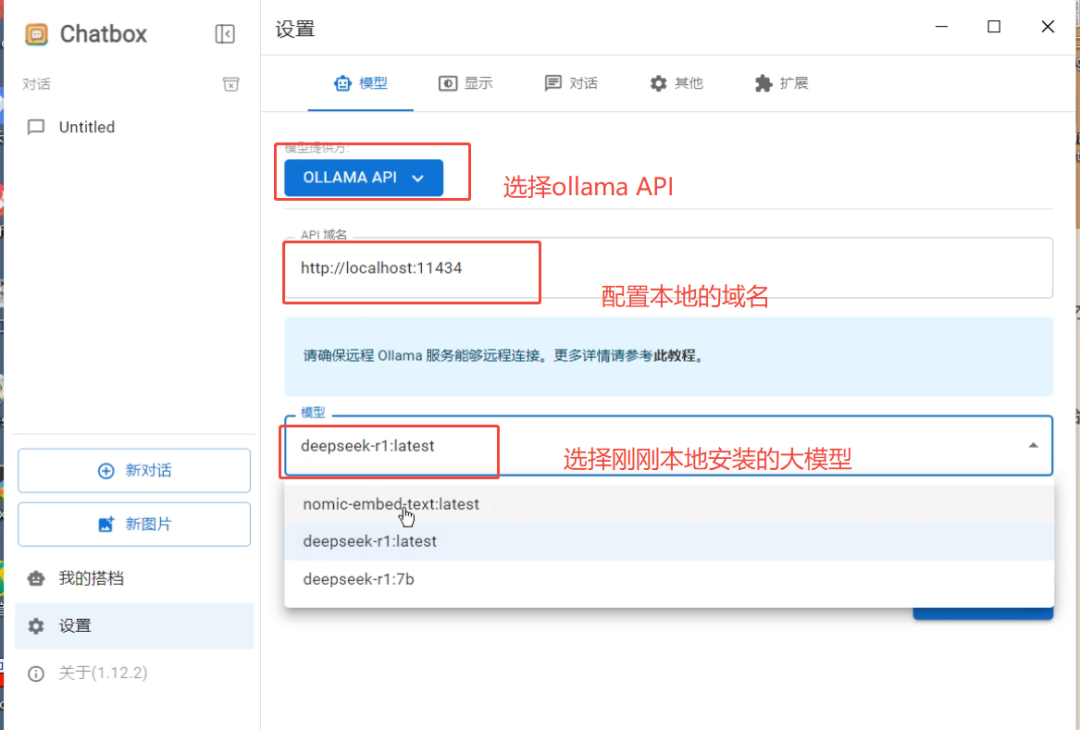
Task: Click the image-add icon in 新图片
Action: pos(106,525)
